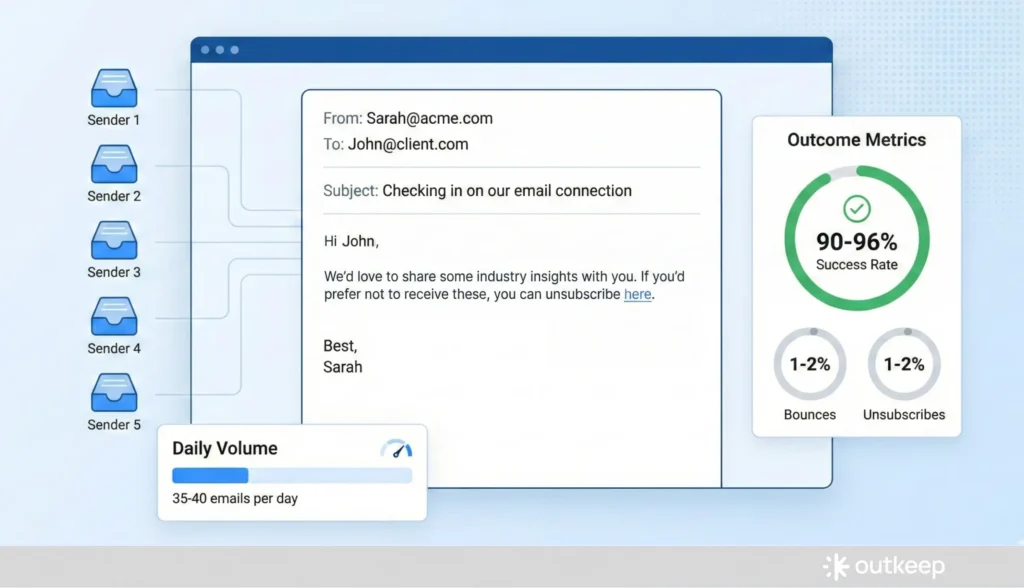Click the email Subject line field

(x=506, y=190)
